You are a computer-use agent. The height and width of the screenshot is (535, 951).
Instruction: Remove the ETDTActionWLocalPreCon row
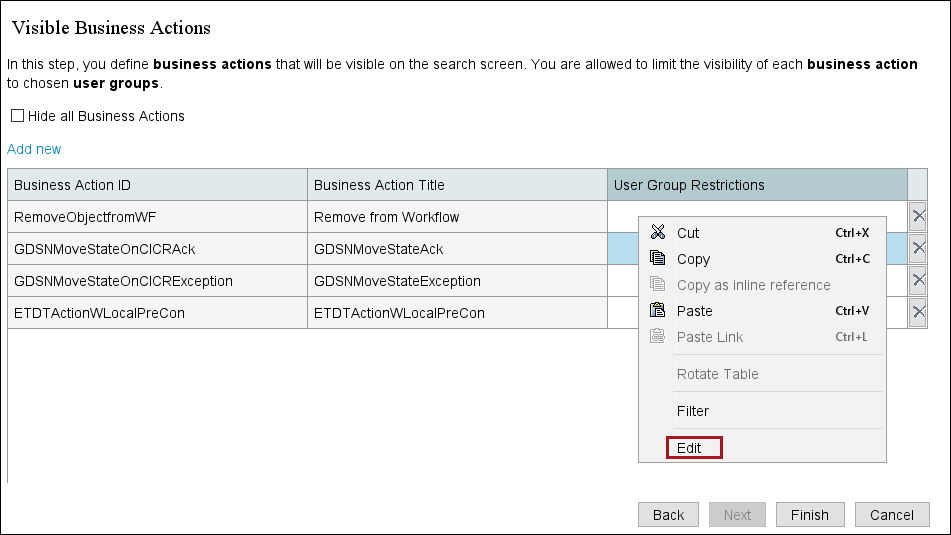coord(918,313)
